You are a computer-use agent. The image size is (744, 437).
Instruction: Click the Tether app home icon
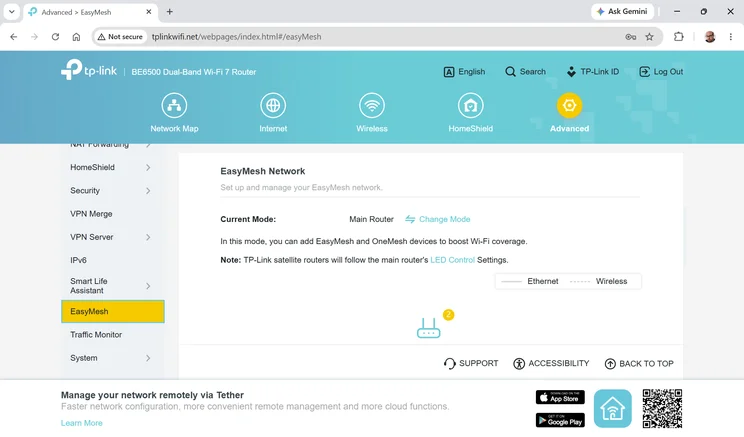pos(613,409)
